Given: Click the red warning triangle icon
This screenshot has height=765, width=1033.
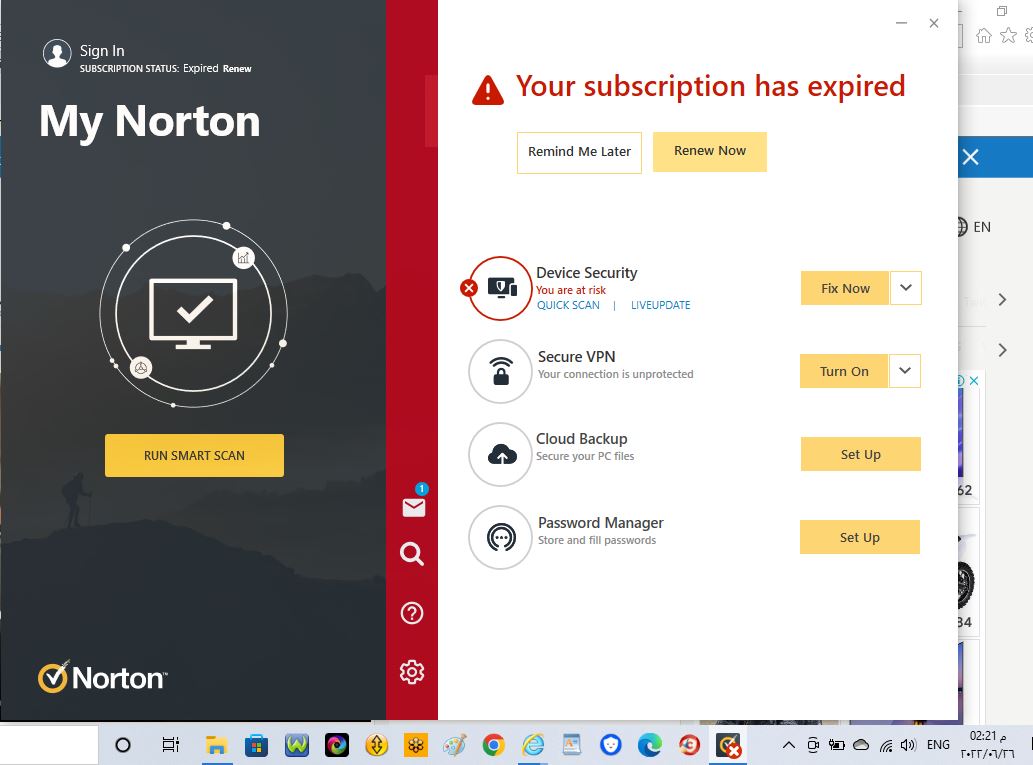Looking at the screenshot, I should tap(488, 91).
